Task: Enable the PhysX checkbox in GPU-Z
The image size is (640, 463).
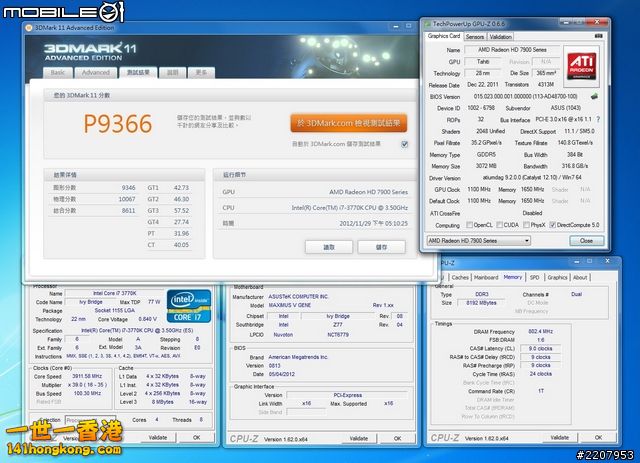Action: [x=527, y=225]
